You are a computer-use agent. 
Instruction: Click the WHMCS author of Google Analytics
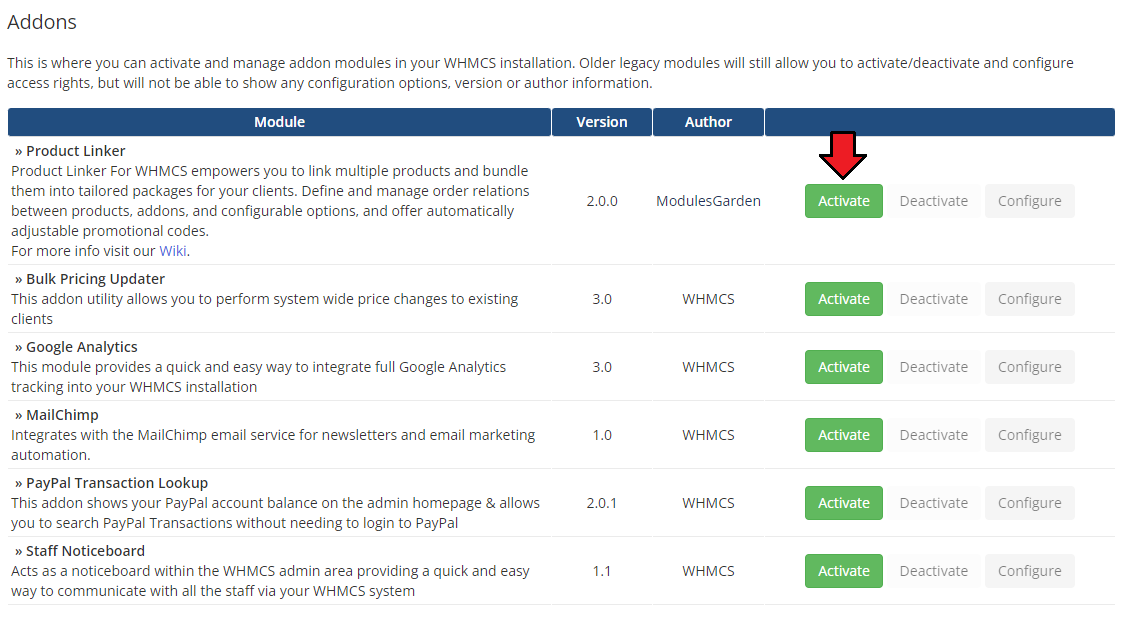[x=708, y=367]
